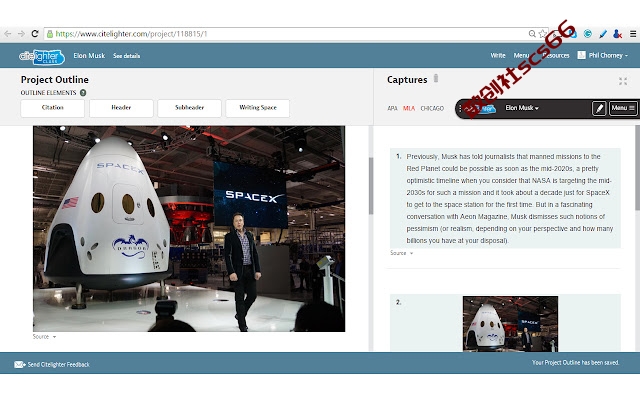The height and width of the screenshot is (400, 640).
Task: Click the teal circular extension icon
Action: coord(588,34)
